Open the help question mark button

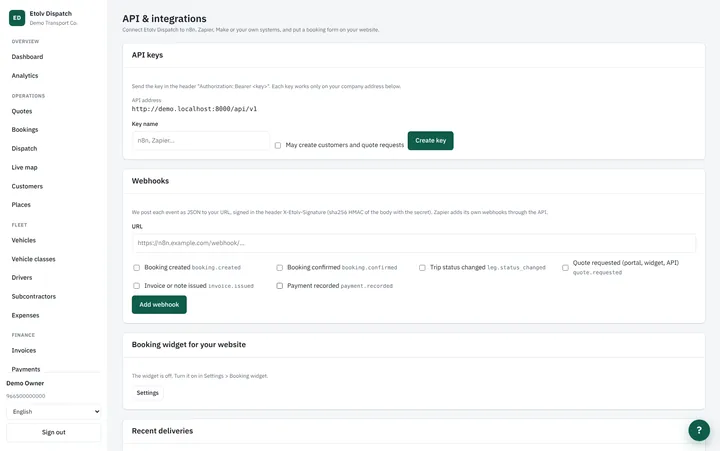click(x=699, y=430)
